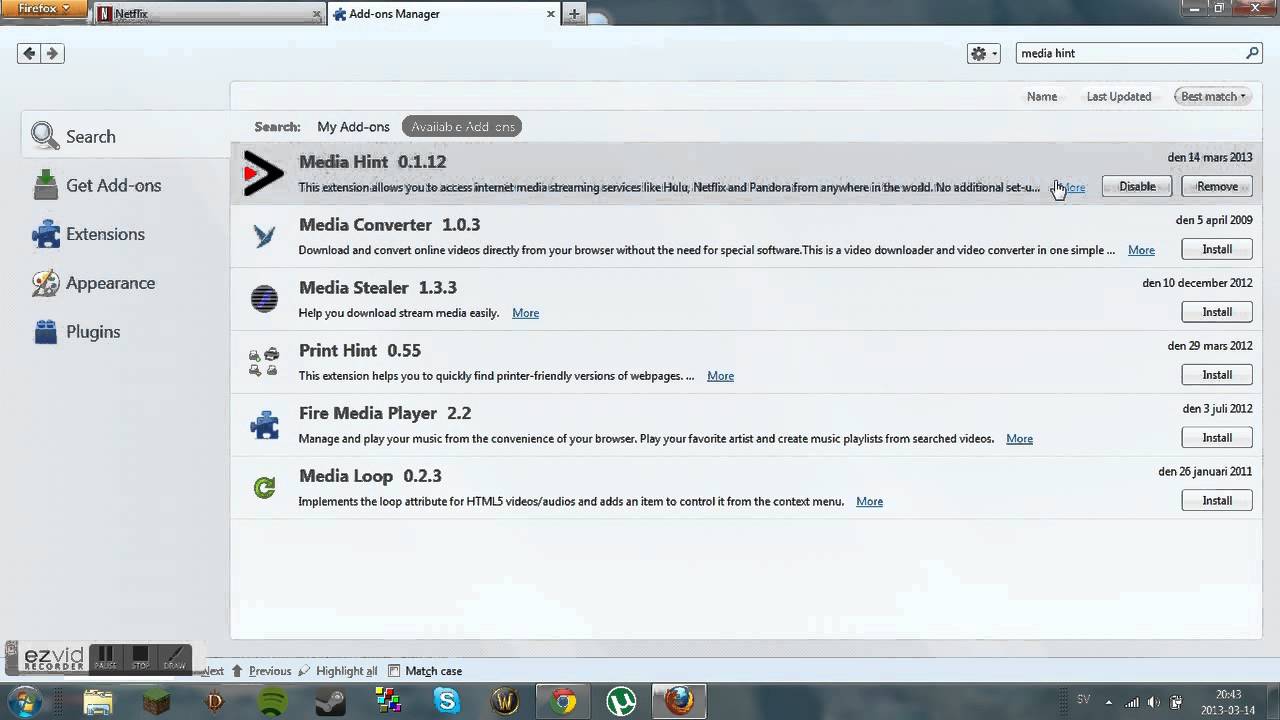Click the Media Stealer 1.3.3 title
The height and width of the screenshot is (720, 1280).
pyautogui.click(x=377, y=288)
